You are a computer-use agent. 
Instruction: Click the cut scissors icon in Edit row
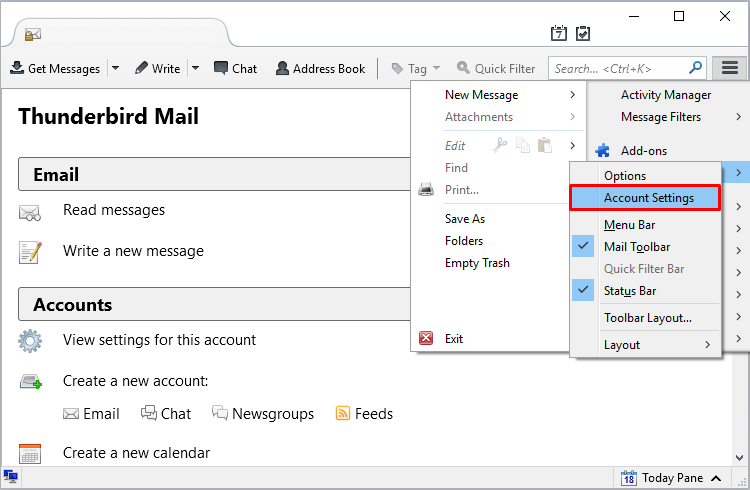(500, 145)
